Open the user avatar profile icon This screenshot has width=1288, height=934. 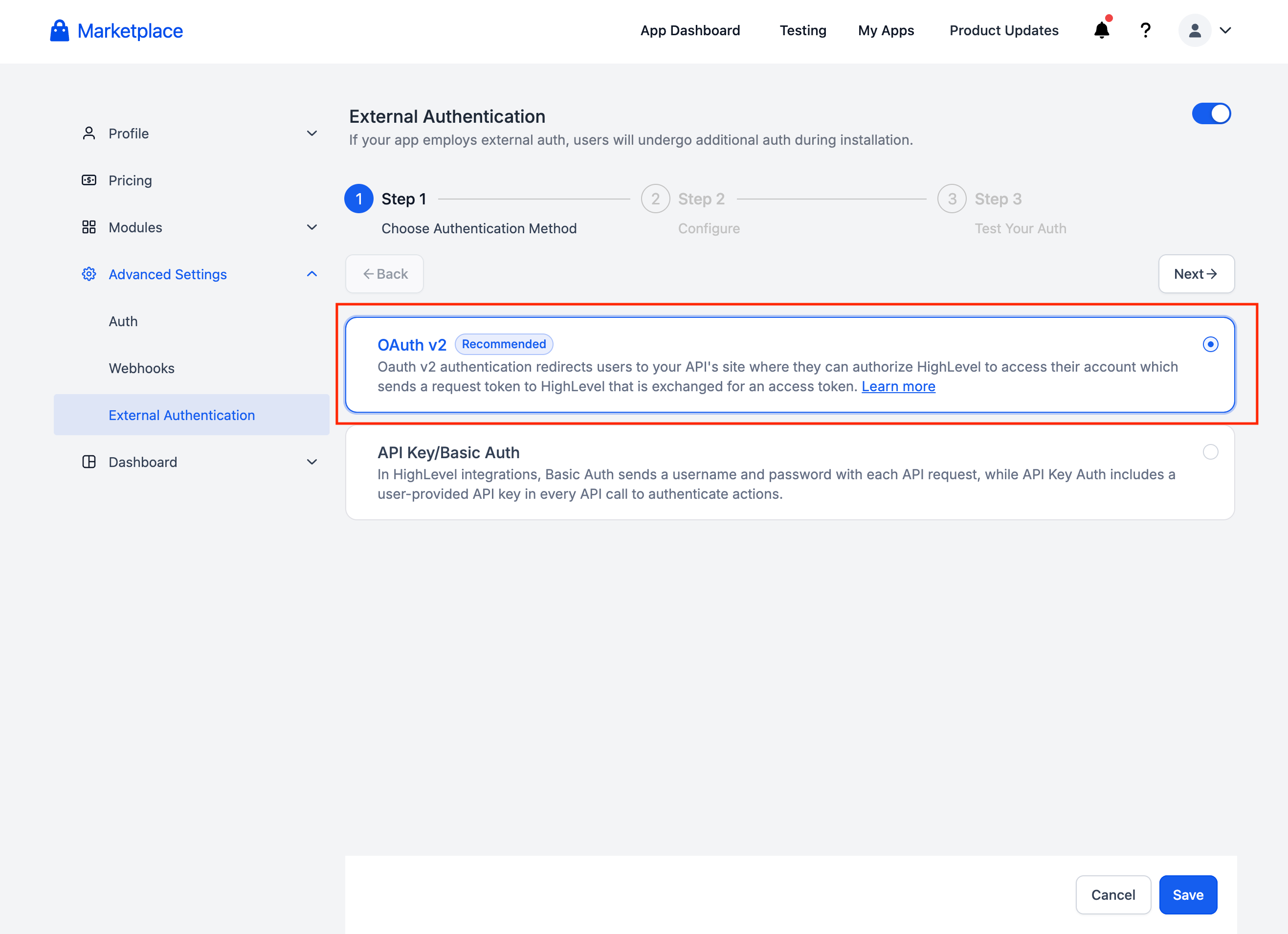pos(1194,31)
